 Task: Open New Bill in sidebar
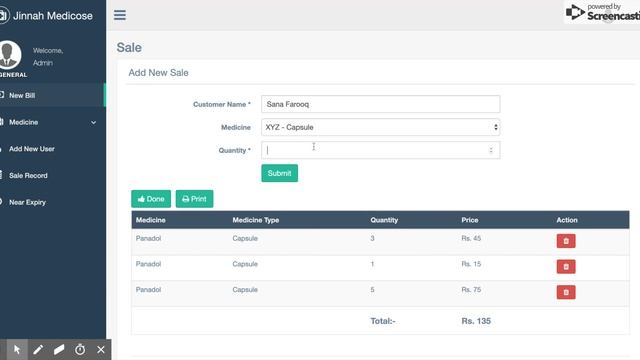pos(52,96)
